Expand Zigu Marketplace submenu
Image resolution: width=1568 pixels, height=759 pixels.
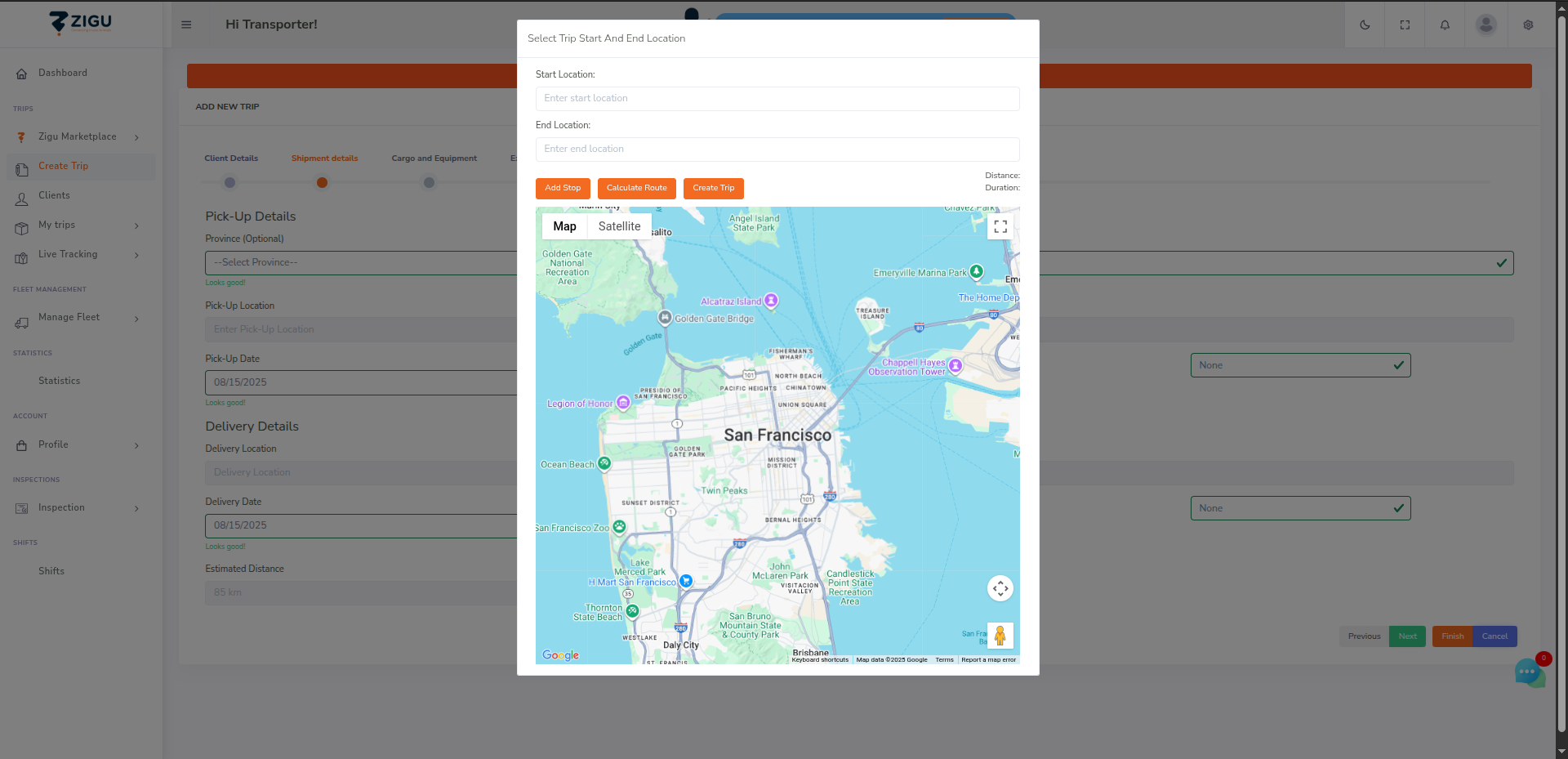coord(136,137)
